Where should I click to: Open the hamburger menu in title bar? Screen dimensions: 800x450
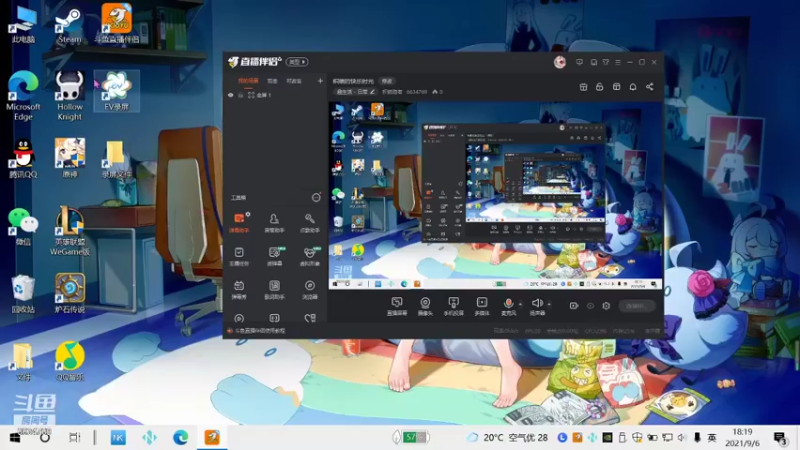click(618, 62)
